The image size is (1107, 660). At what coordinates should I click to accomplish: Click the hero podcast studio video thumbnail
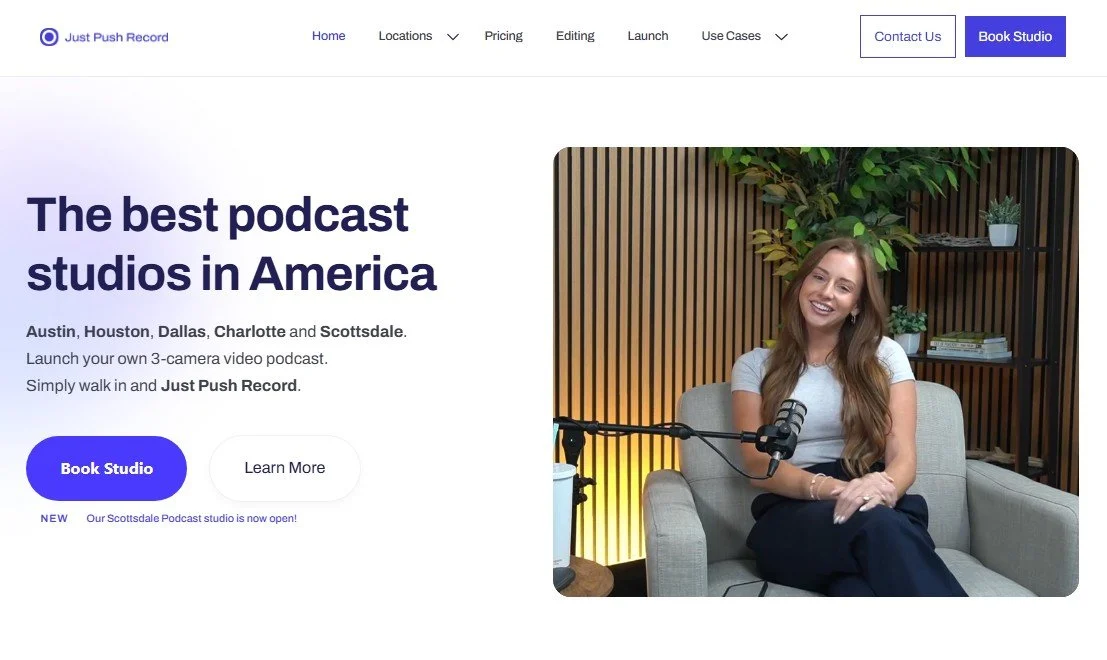(815, 372)
